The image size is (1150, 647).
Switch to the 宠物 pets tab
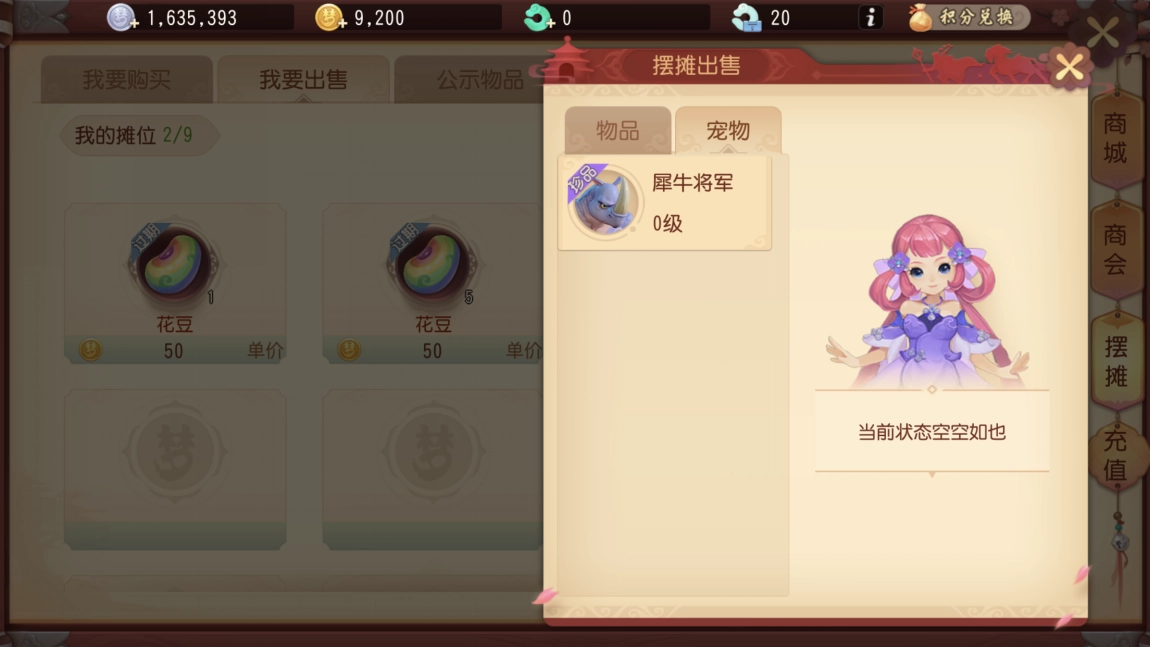728,131
